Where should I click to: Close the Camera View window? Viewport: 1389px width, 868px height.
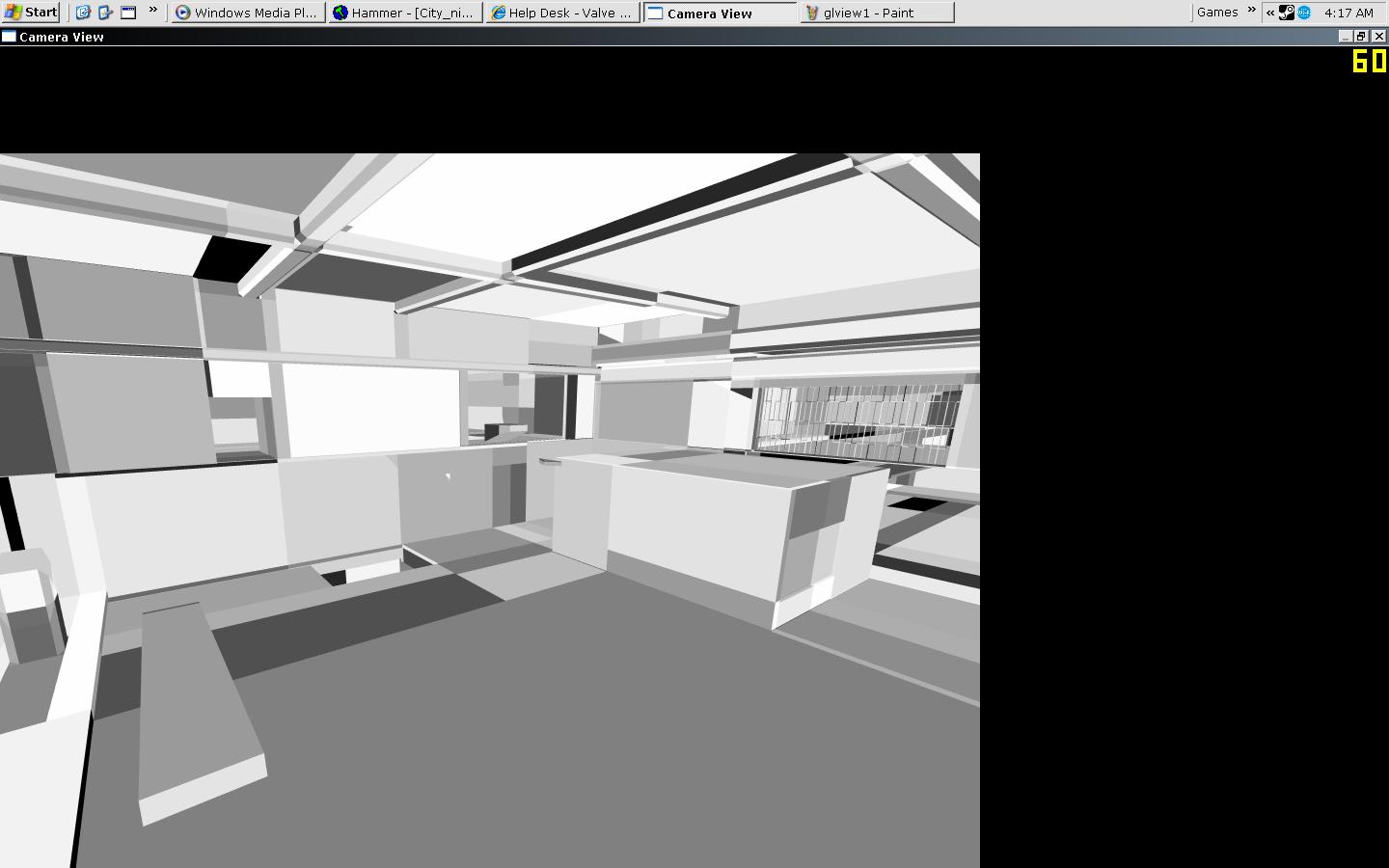pyautogui.click(x=1378, y=37)
